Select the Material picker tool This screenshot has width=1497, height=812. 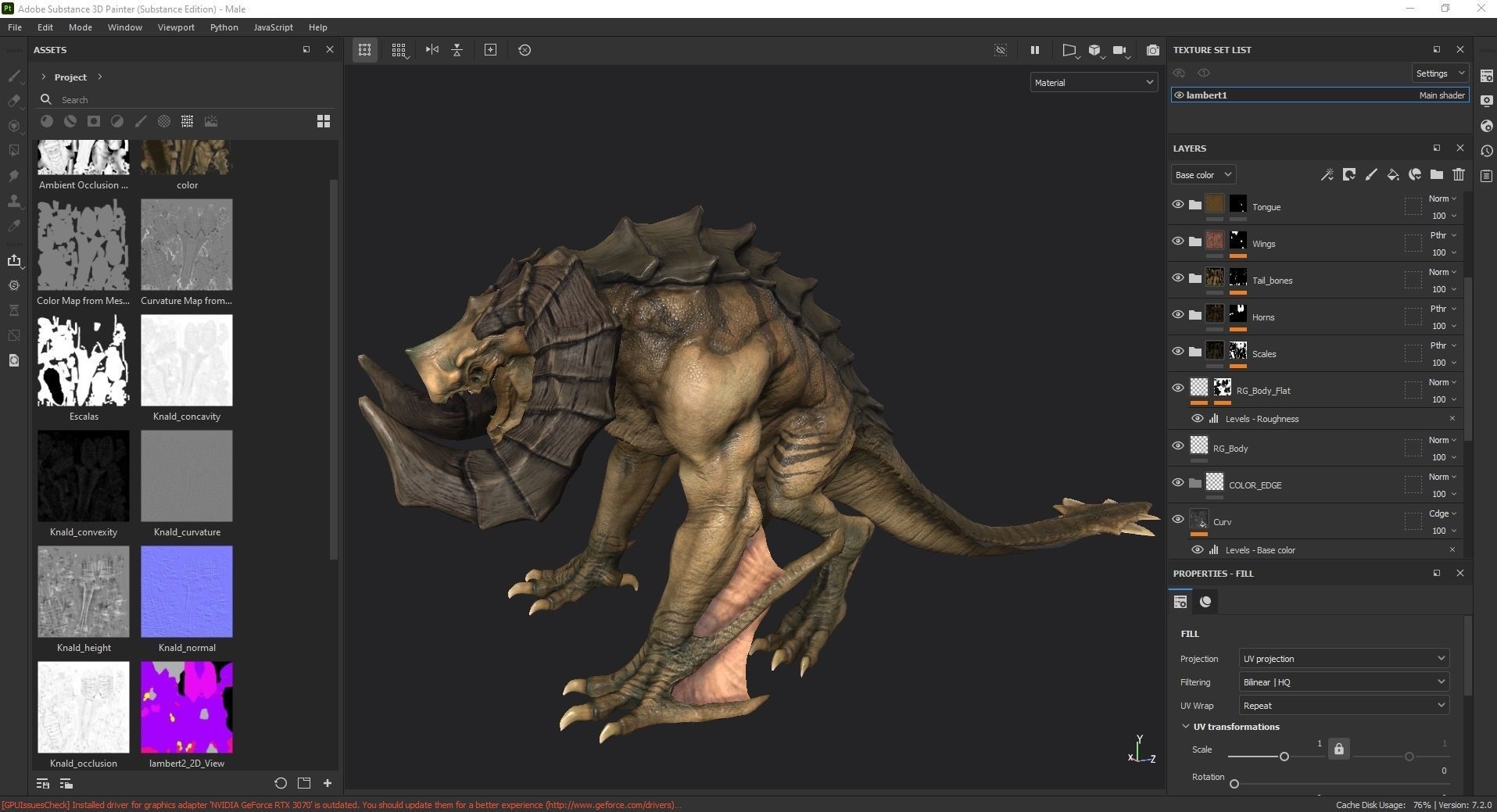pyautogui.click(x=14, y=226)
